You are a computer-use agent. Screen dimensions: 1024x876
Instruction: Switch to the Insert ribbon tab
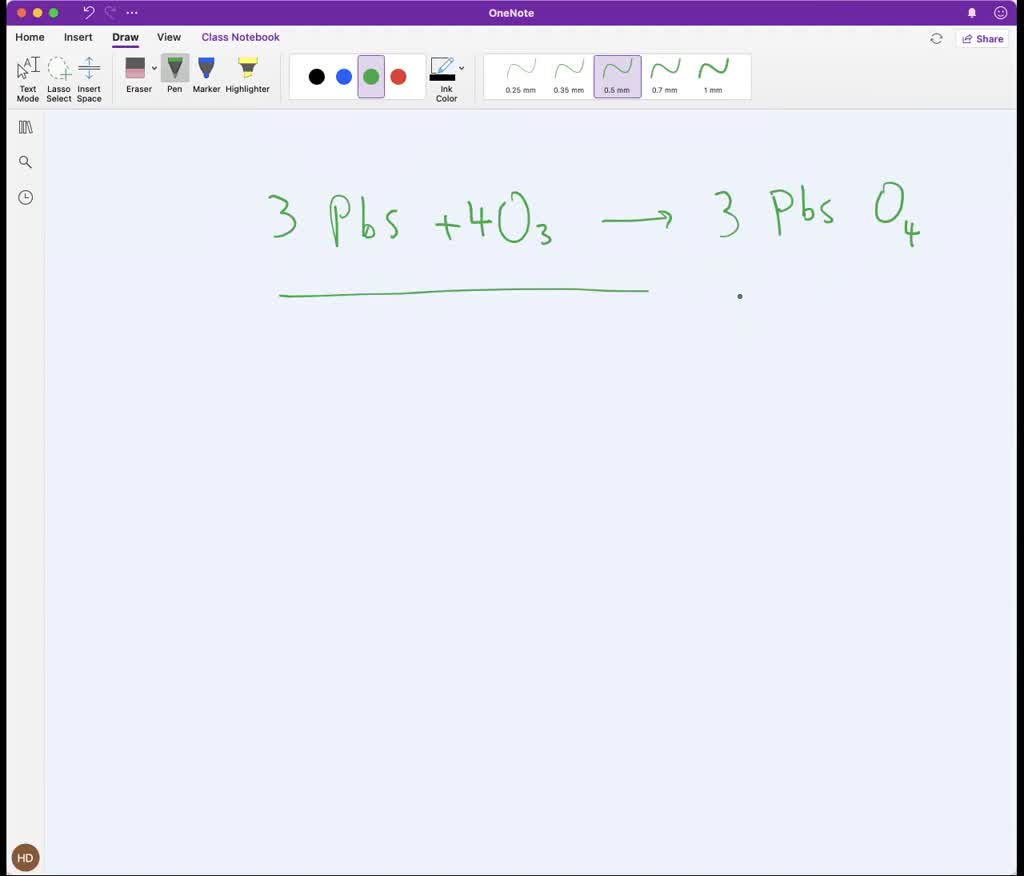point(78,37)
